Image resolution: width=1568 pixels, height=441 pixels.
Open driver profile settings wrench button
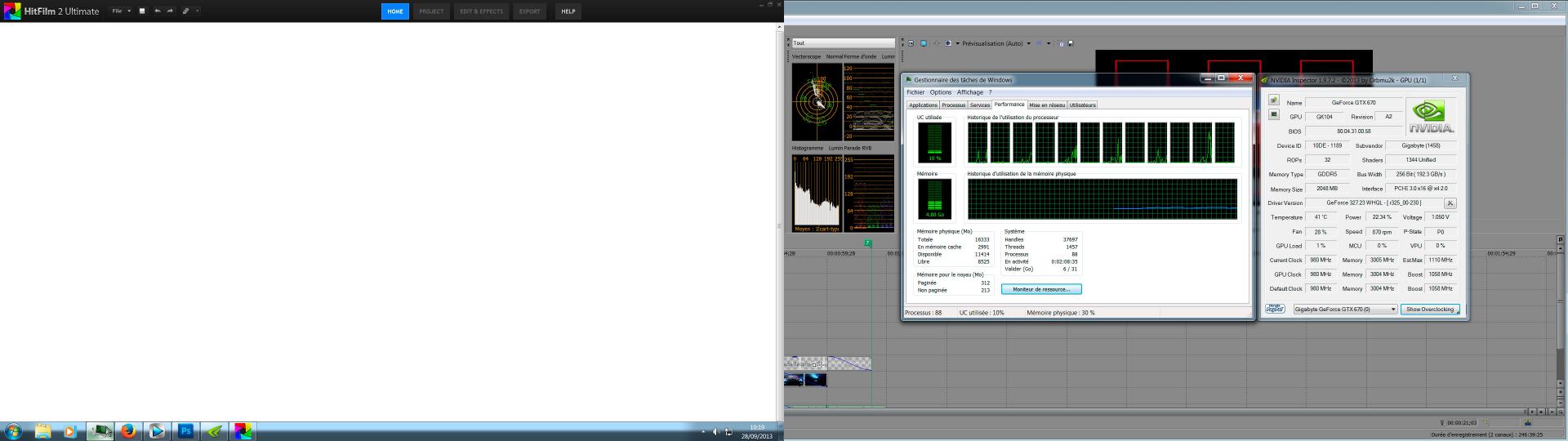point(1450,203)
